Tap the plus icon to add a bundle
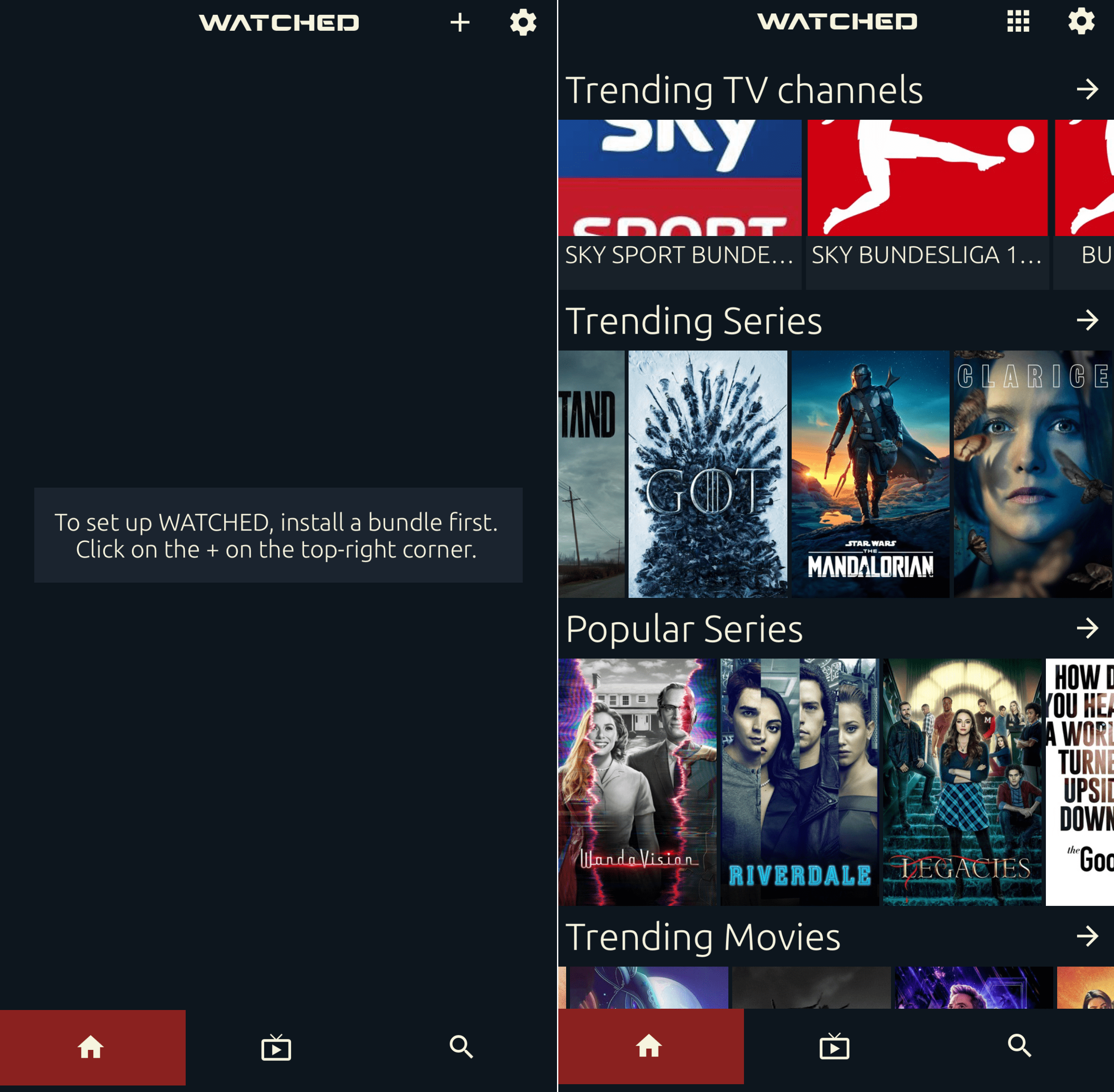1114x1092 pixels. (x=460, y=23)
